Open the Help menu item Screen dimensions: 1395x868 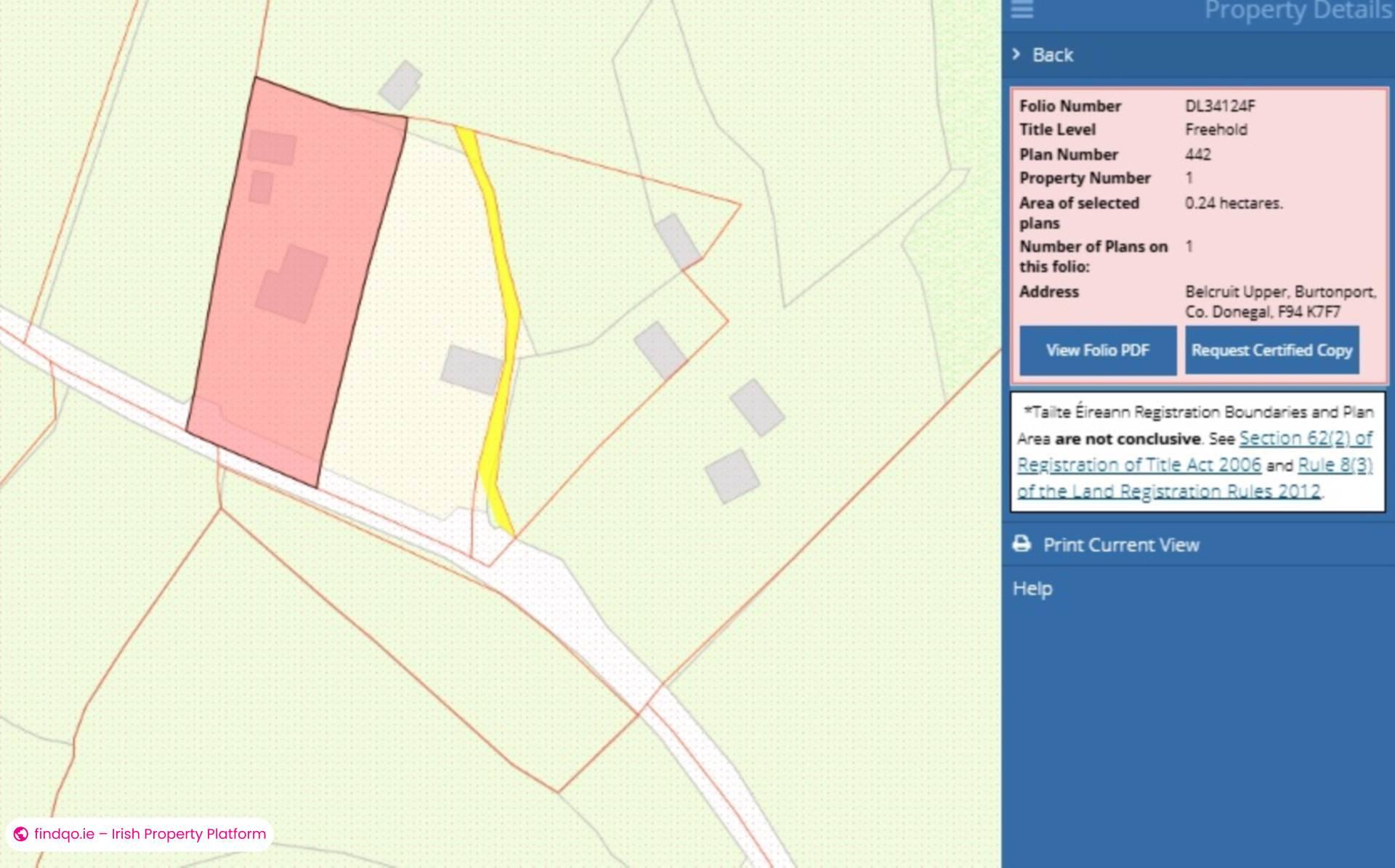pos(1032,588)
